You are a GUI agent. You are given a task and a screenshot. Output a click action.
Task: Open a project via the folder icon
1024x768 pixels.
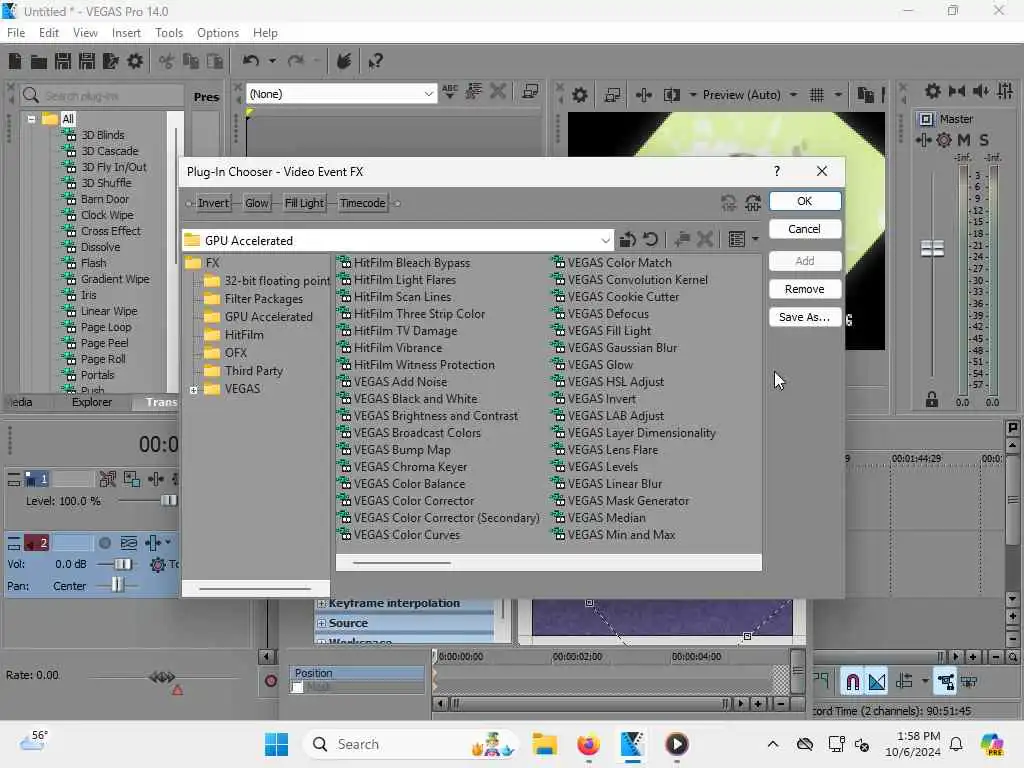[x=39, y=62]
